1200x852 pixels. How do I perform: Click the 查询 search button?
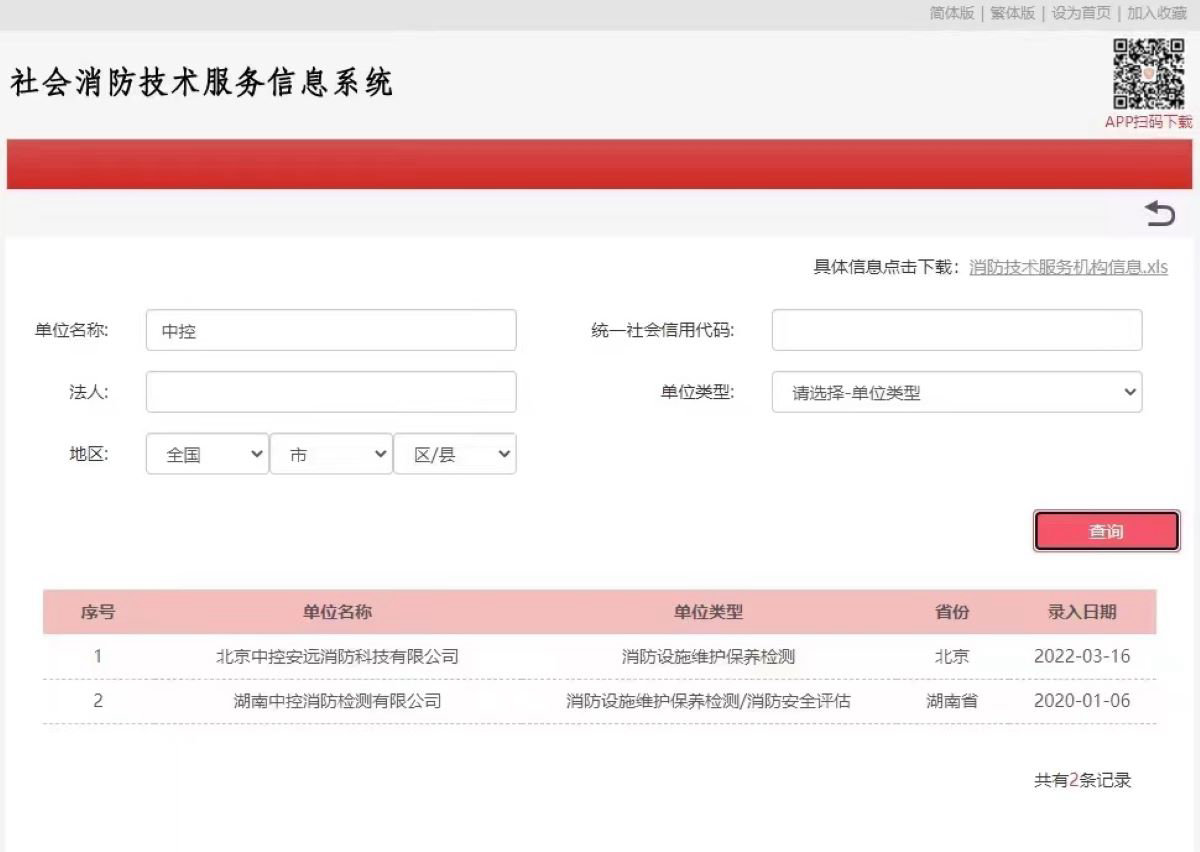pos(1106,532)
